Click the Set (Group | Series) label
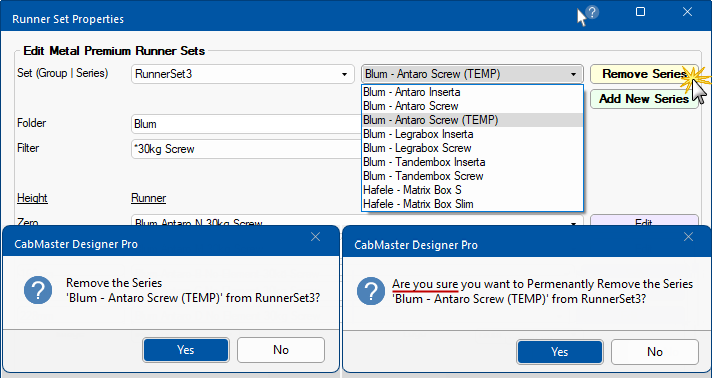 point(63,73)
